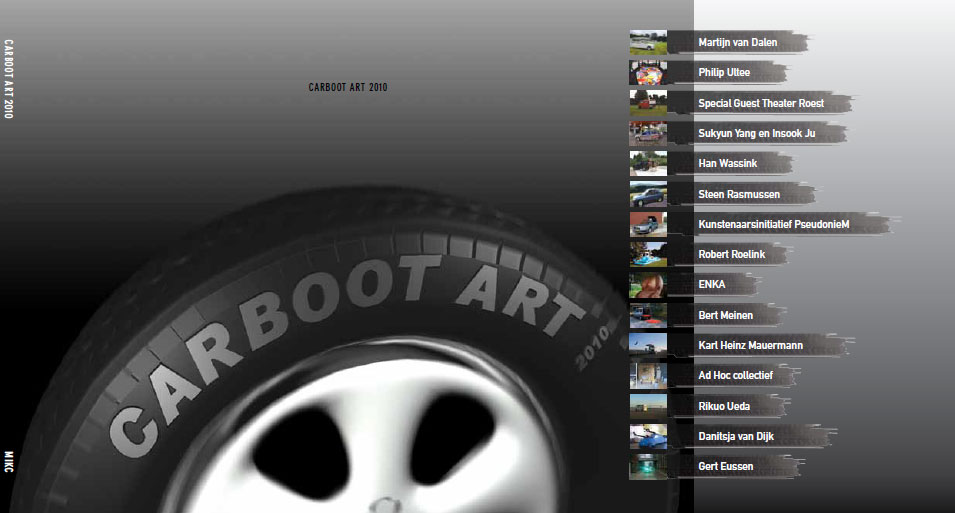The image size is (955, 513).
Task: Open the Martijn van Dalen link
Action: point(737,43)
